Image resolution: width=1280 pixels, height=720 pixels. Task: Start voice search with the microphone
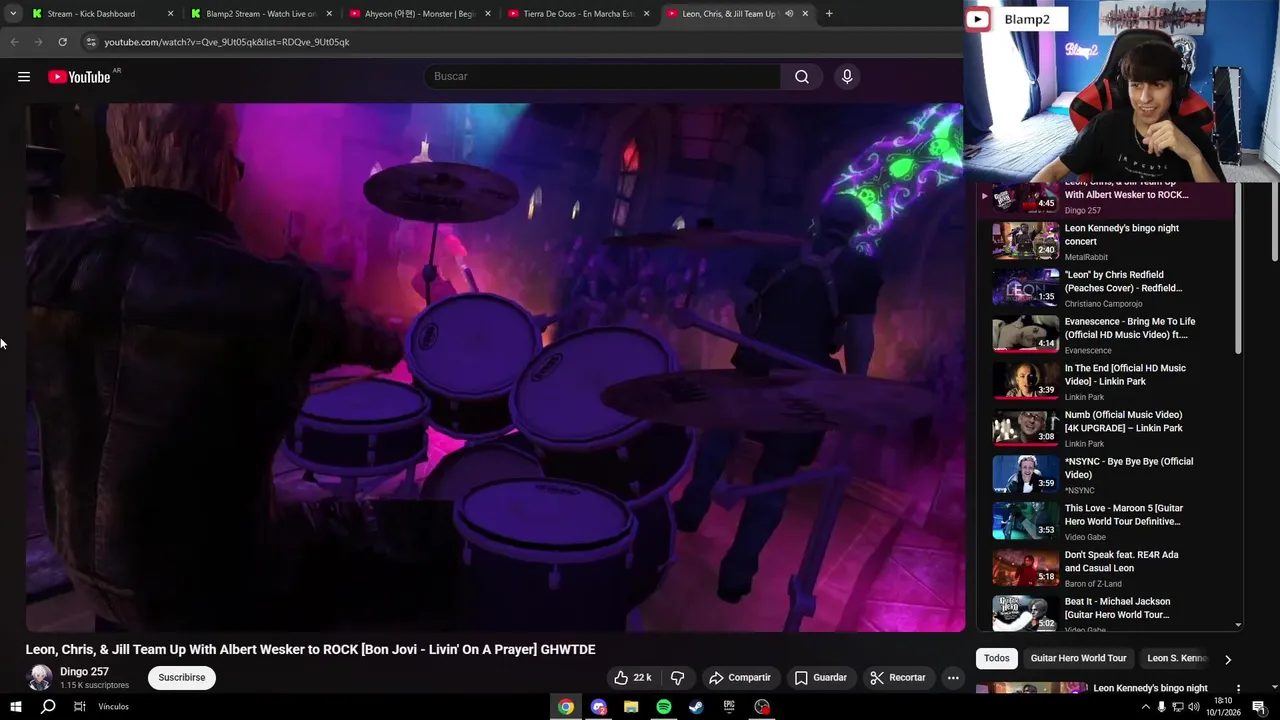pyautogui.click(x=847, y=76)
